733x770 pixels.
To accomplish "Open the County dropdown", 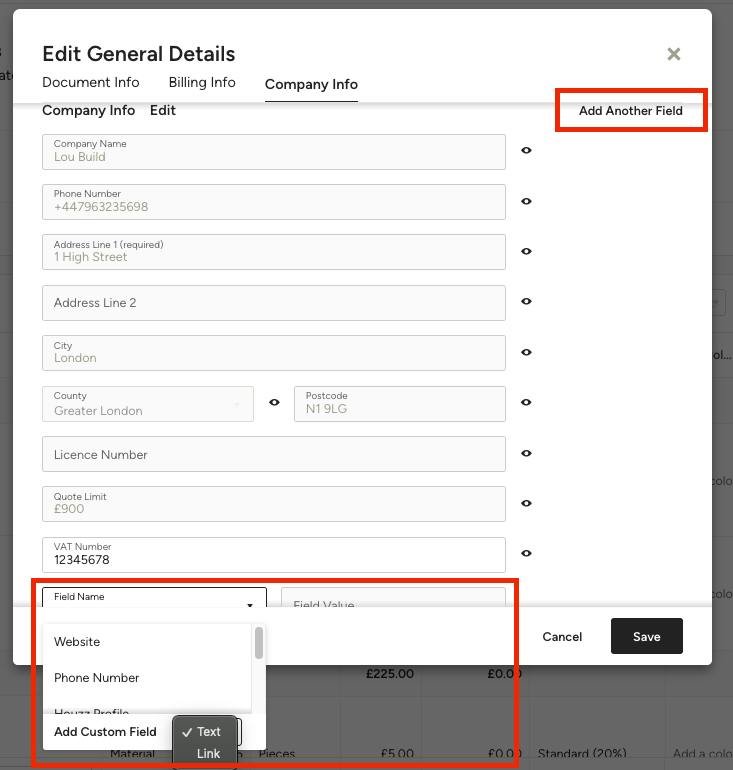I will pyautogui.click(x=148, y=404).
